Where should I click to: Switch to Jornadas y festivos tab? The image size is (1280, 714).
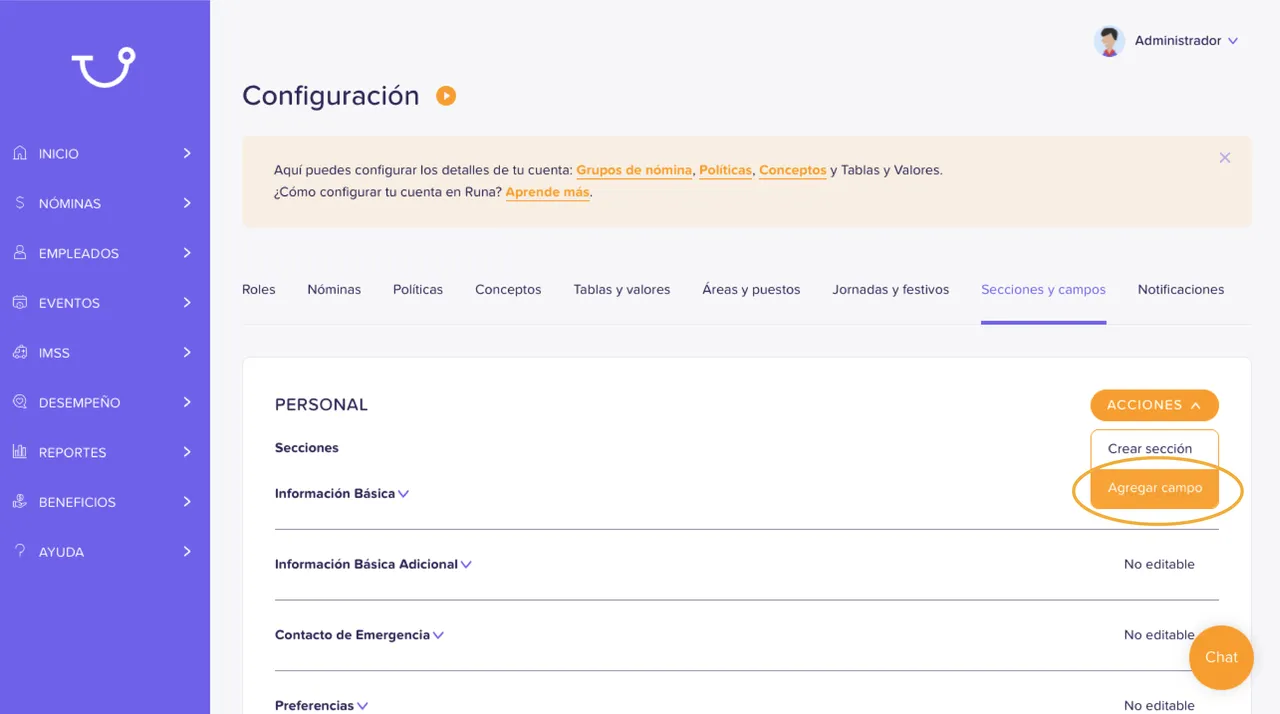pos(891,290)
